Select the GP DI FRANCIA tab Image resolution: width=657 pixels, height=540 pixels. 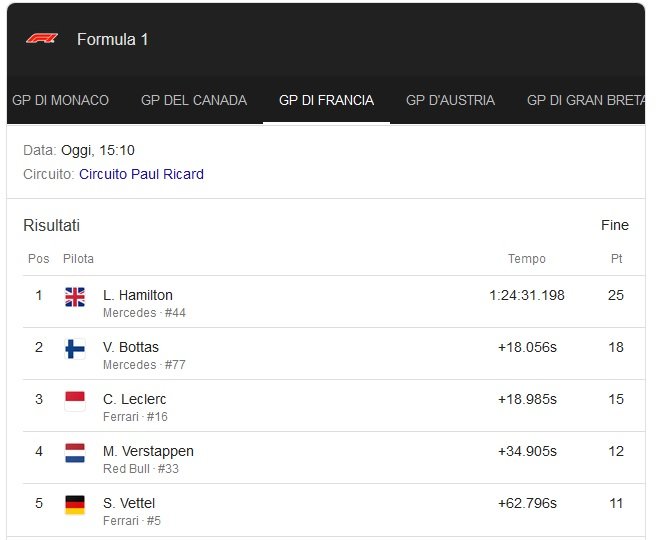(x=326, y=100)
